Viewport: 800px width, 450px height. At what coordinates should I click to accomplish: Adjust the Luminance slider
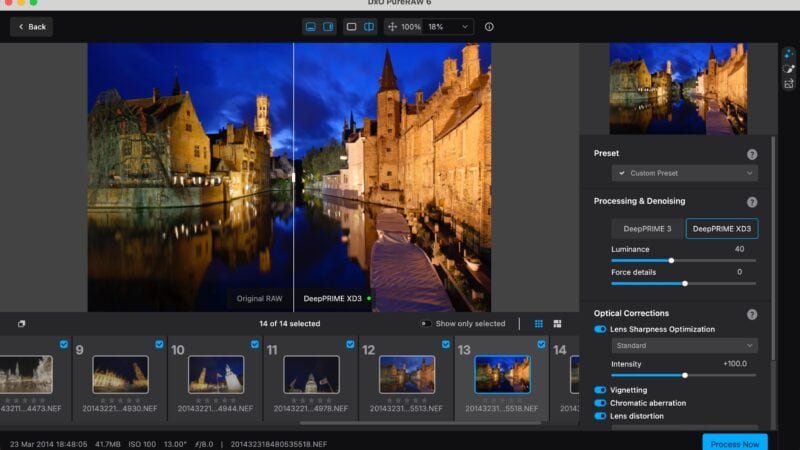(x=684, y=260)
